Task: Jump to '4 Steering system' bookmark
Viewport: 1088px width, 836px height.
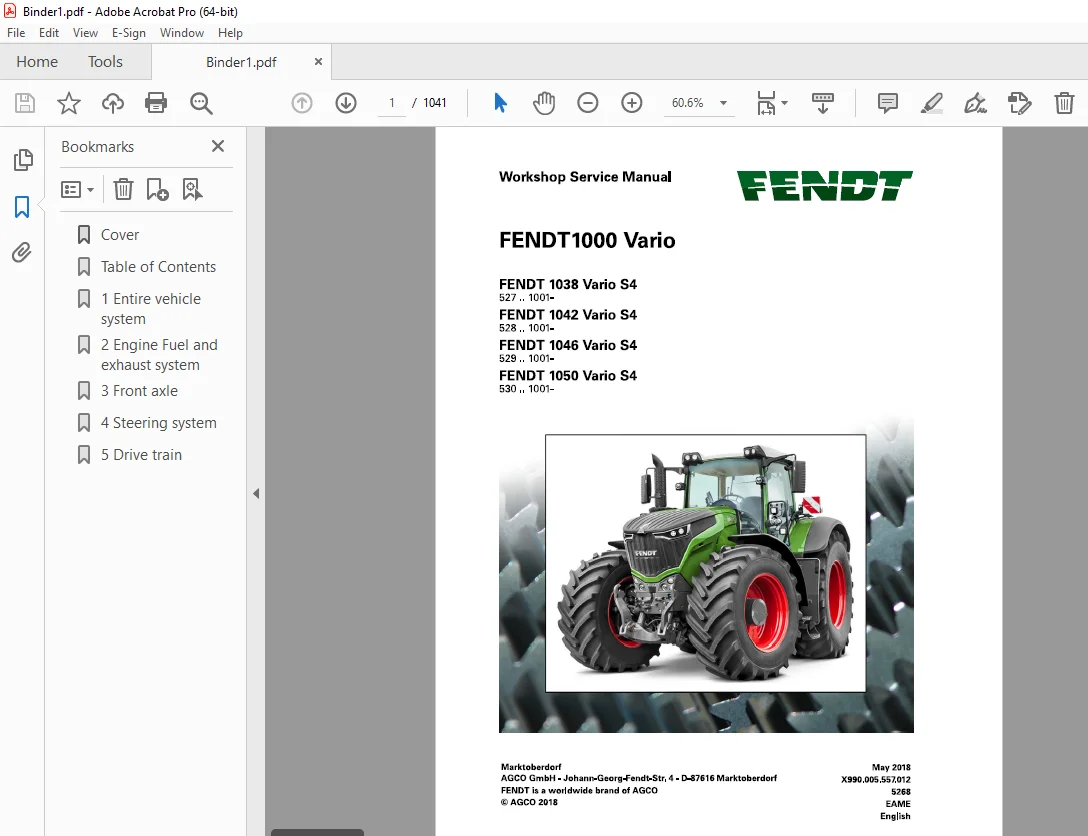Action: click(x=158, y=423)
